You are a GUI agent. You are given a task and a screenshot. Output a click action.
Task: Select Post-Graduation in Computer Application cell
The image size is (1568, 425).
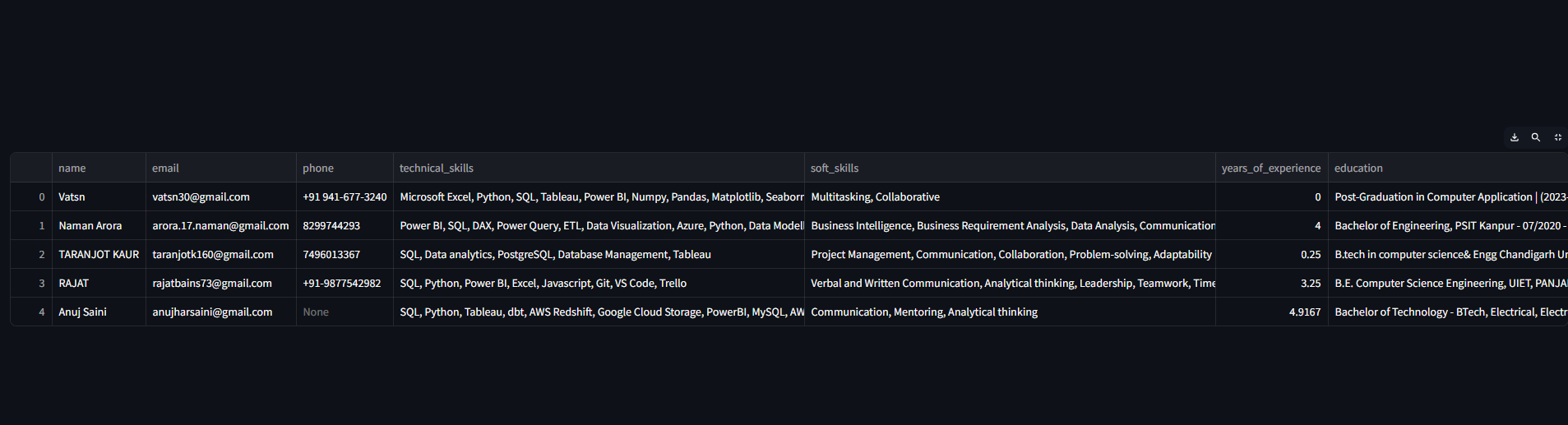1448,196
